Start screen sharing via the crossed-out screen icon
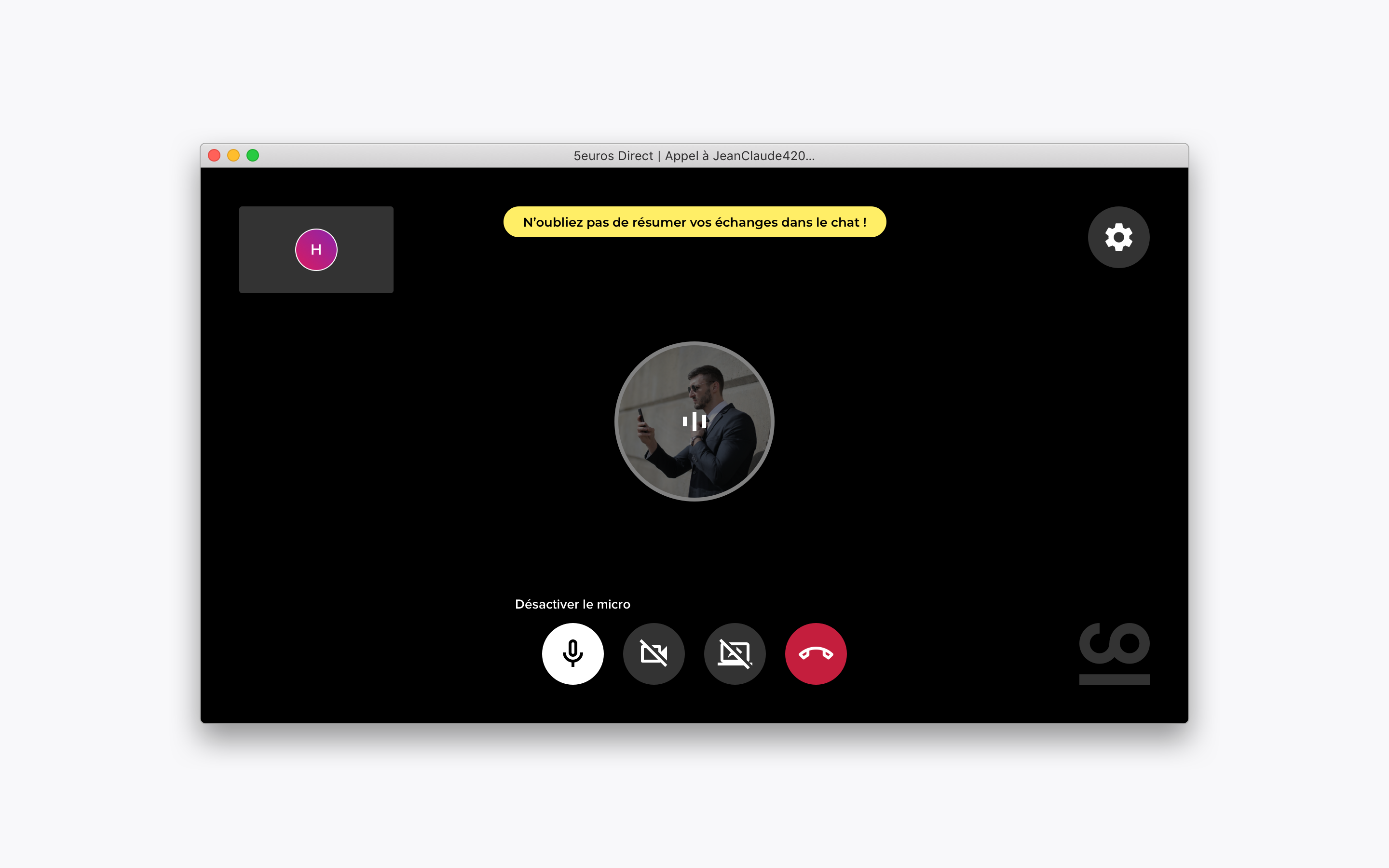This screenshot has height=868, width=1389. [x=735, y=653]
